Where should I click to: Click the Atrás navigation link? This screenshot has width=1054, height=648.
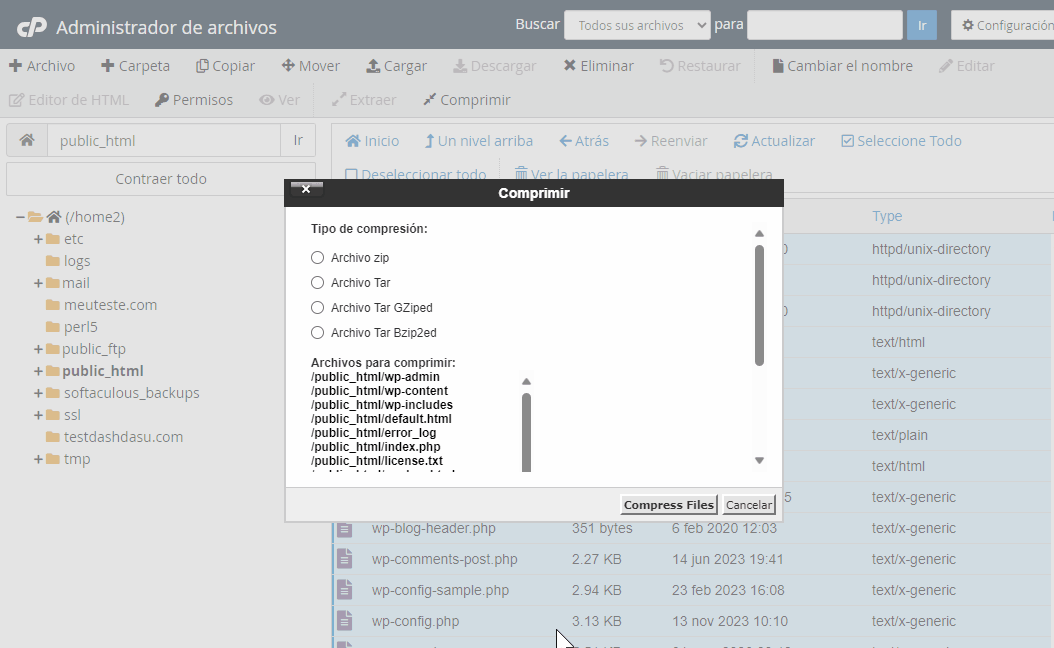coord(584,141)
